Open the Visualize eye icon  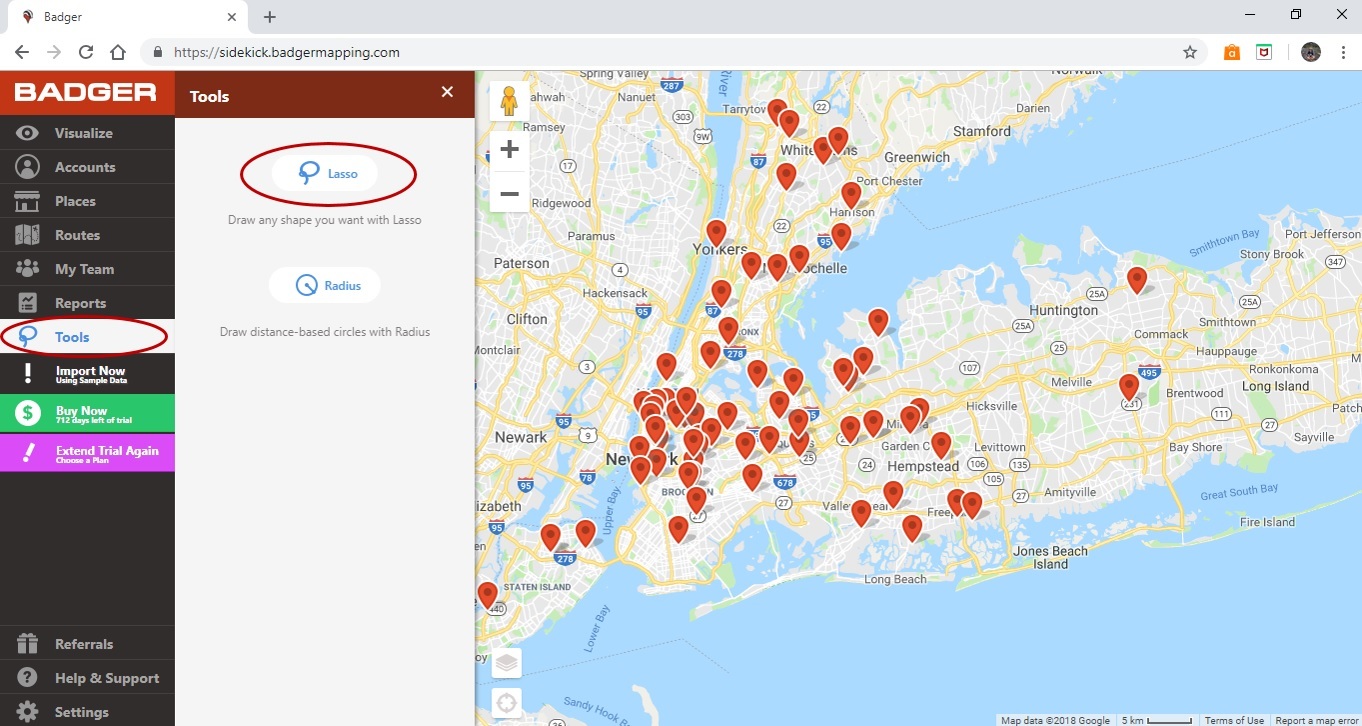click(x=28, y=133)
